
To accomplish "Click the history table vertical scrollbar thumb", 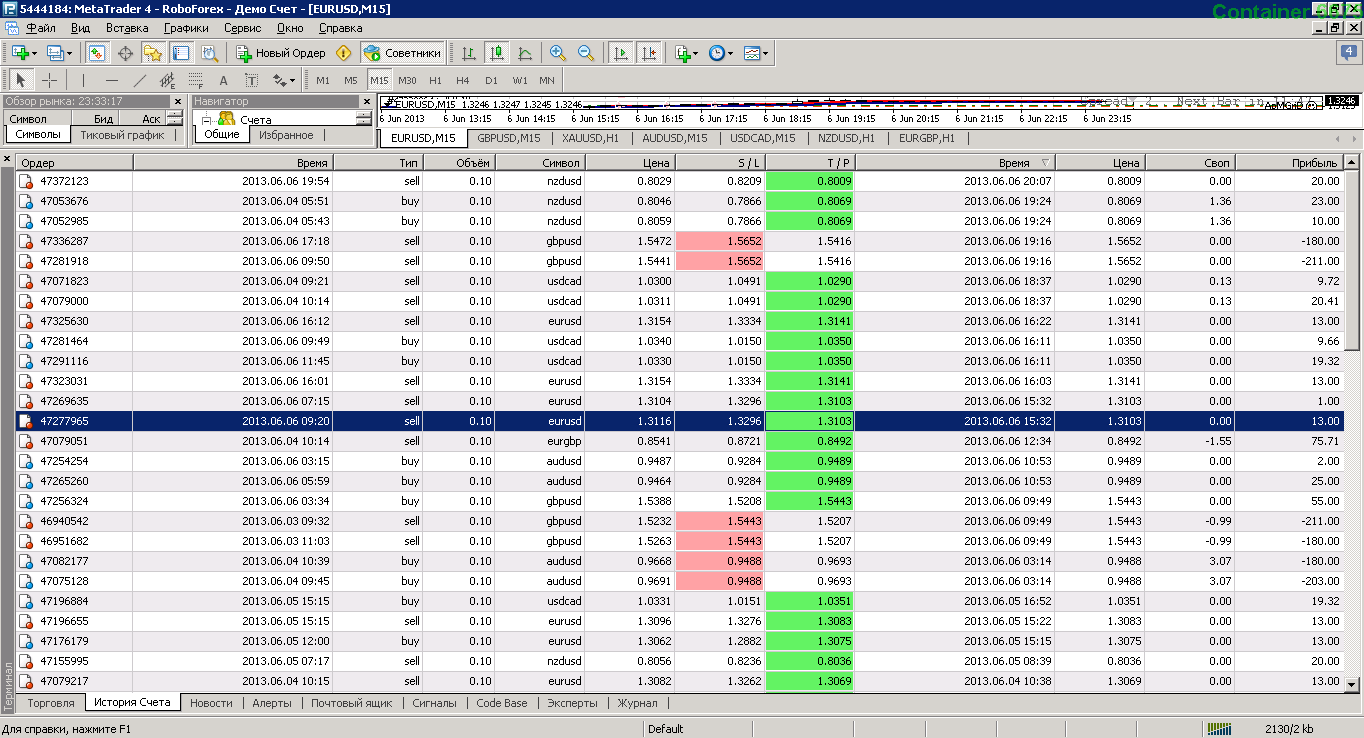I will (x=1352, y=260).
